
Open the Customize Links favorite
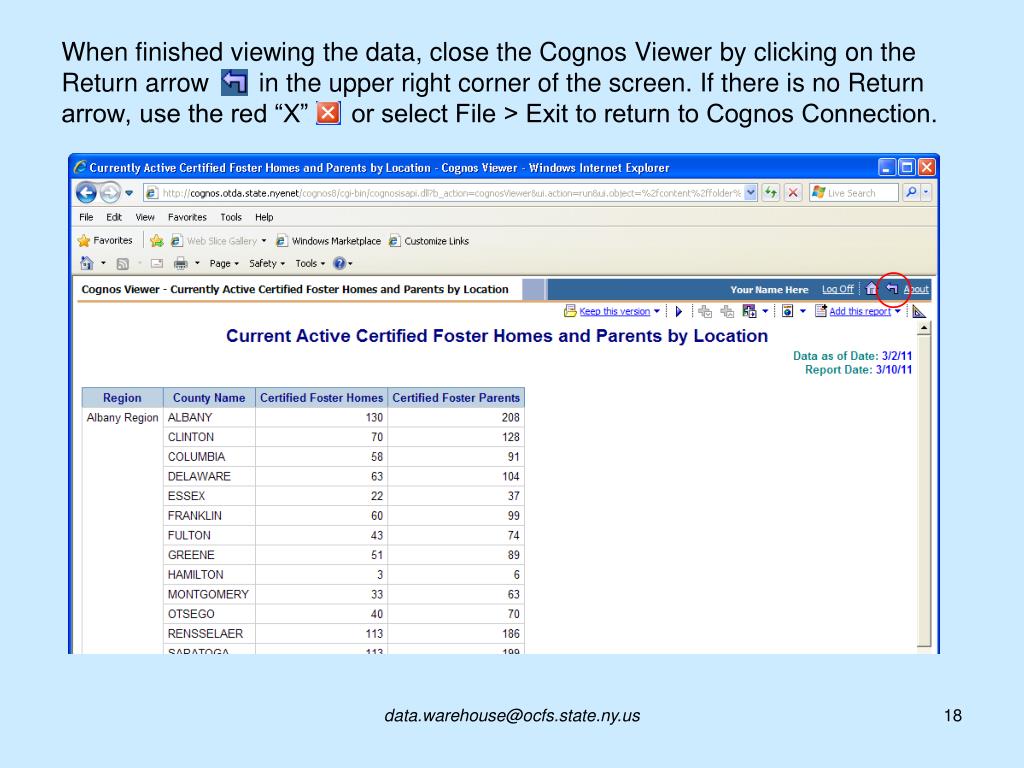coord(429,241)
